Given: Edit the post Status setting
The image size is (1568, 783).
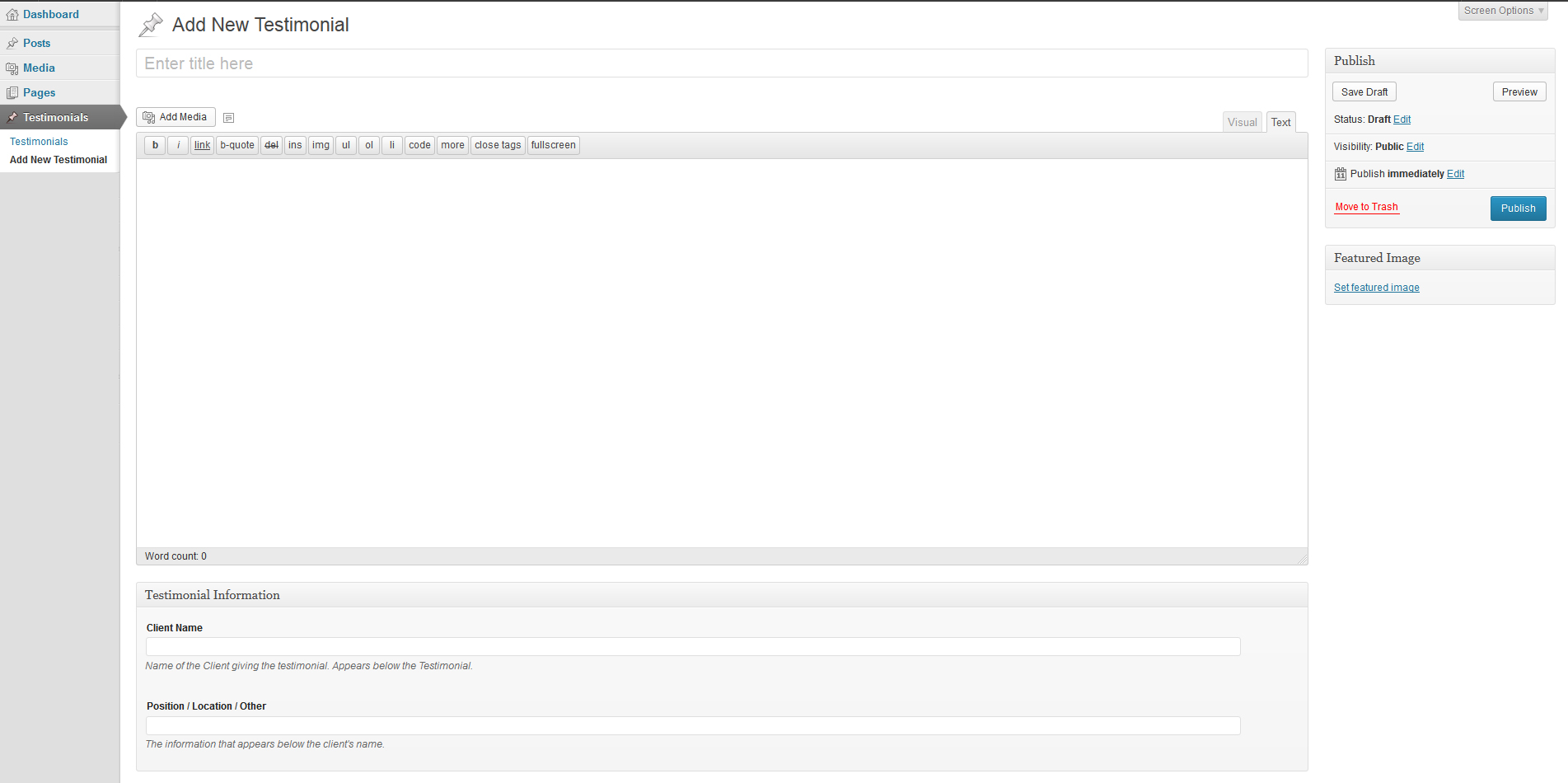Looking at the screenshot, I should coord(1402,120).
